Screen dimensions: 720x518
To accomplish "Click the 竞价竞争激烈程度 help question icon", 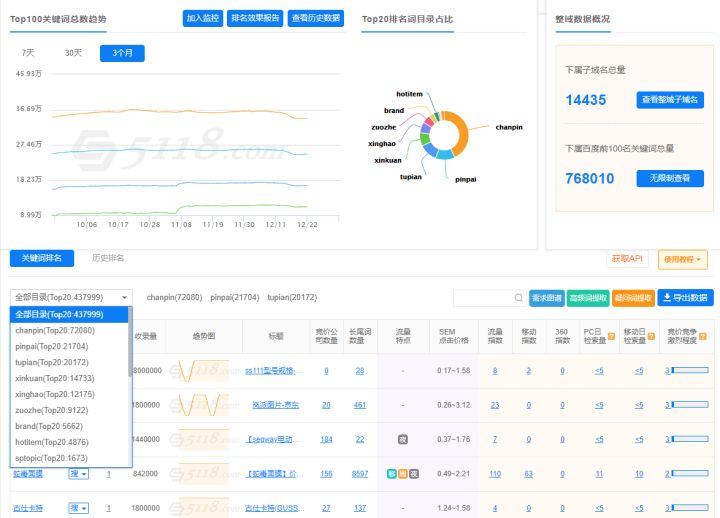I will (702, 334).
